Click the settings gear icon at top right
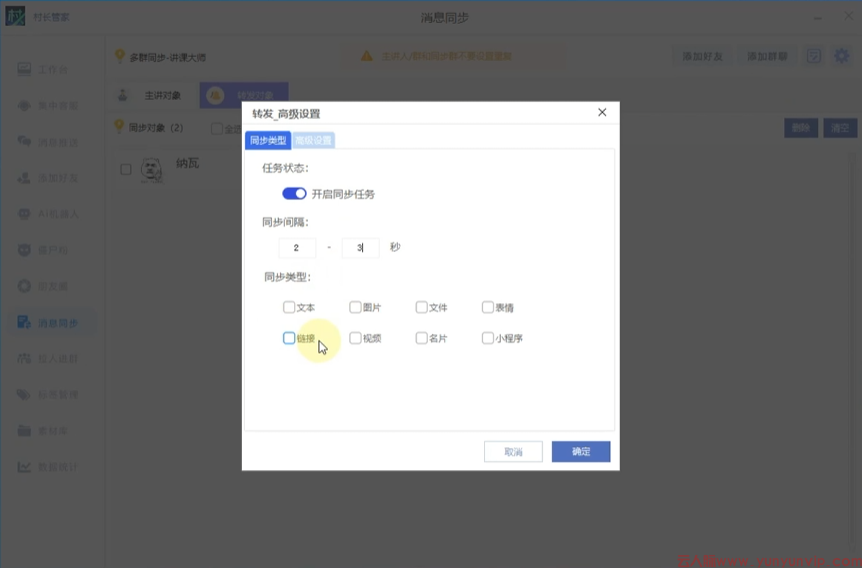862x568 pixels. (841, 56)
